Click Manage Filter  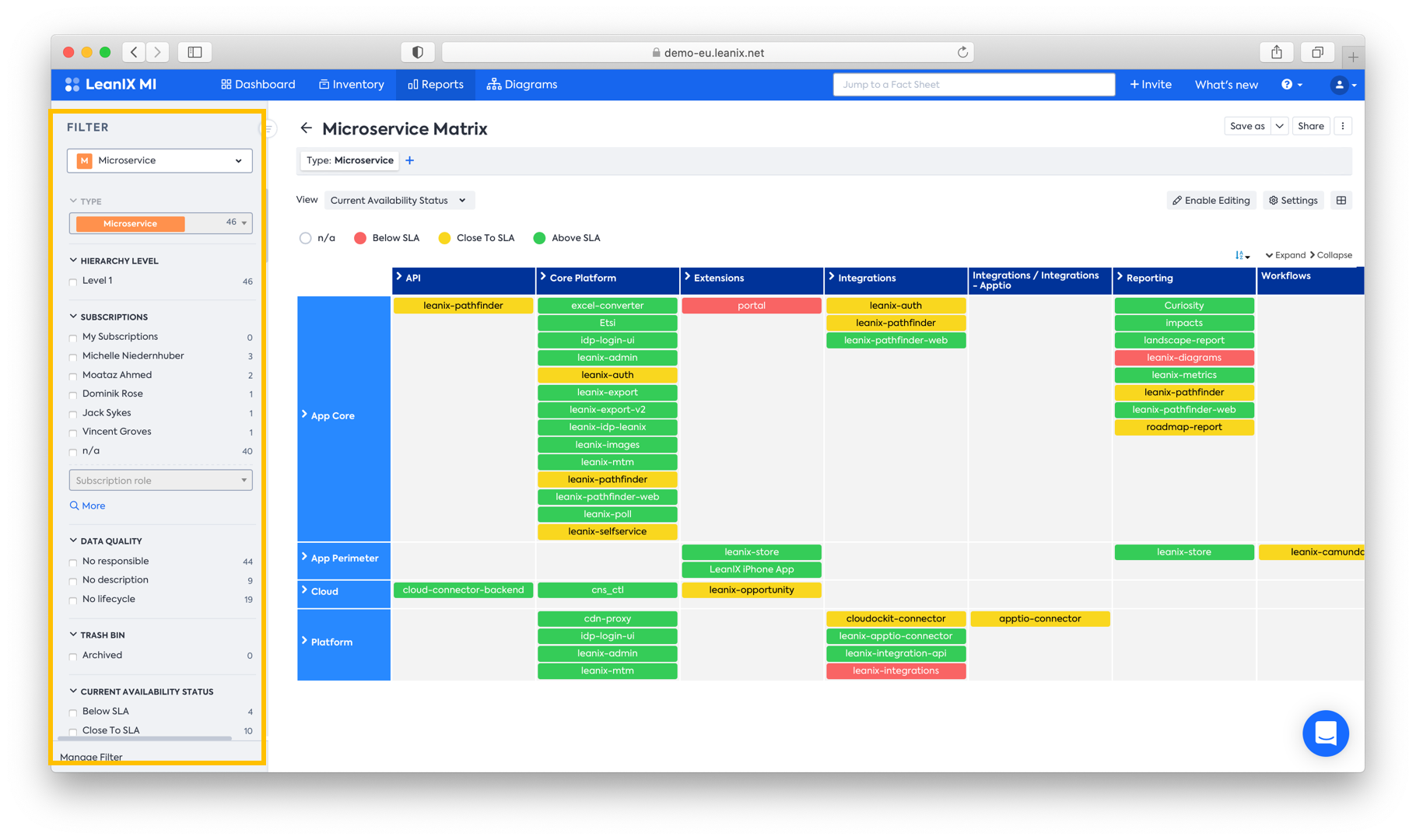[x=91, y=757]
